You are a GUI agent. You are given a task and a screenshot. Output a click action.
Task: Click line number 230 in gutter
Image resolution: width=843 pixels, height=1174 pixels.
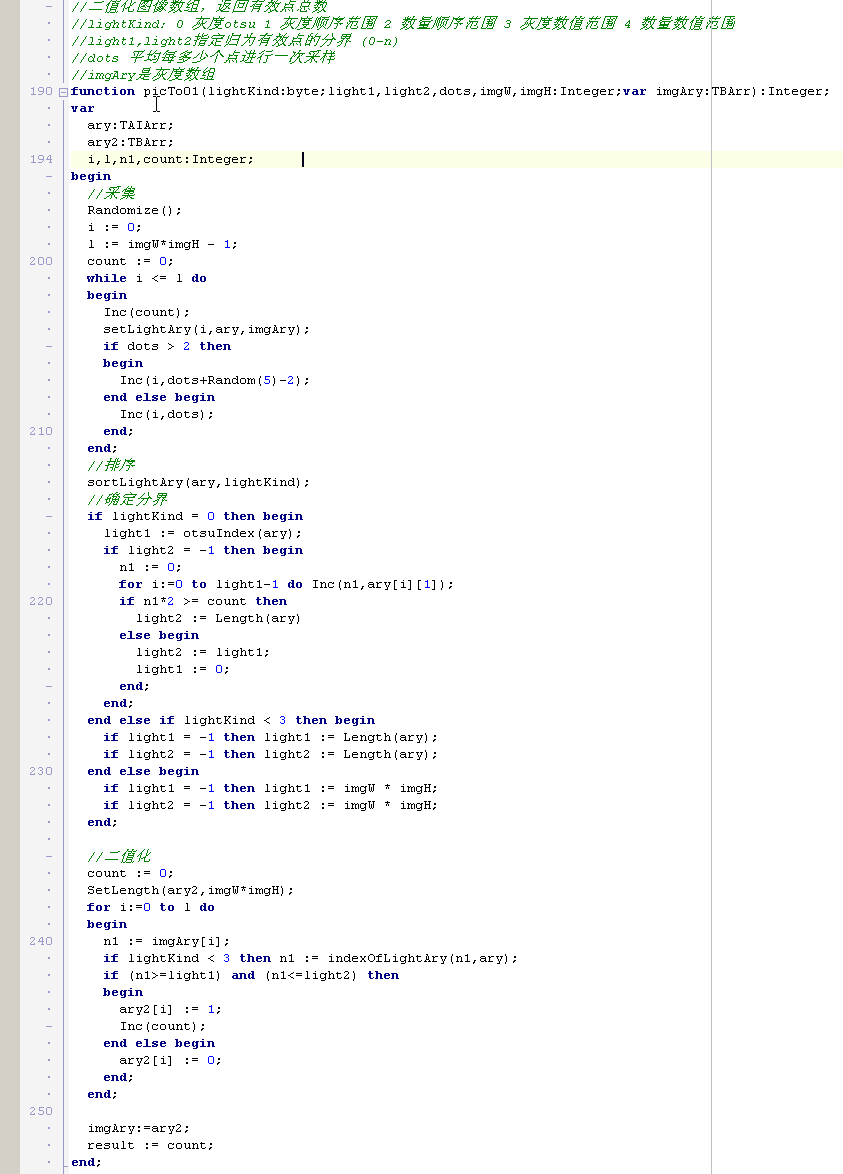point(40,771)
